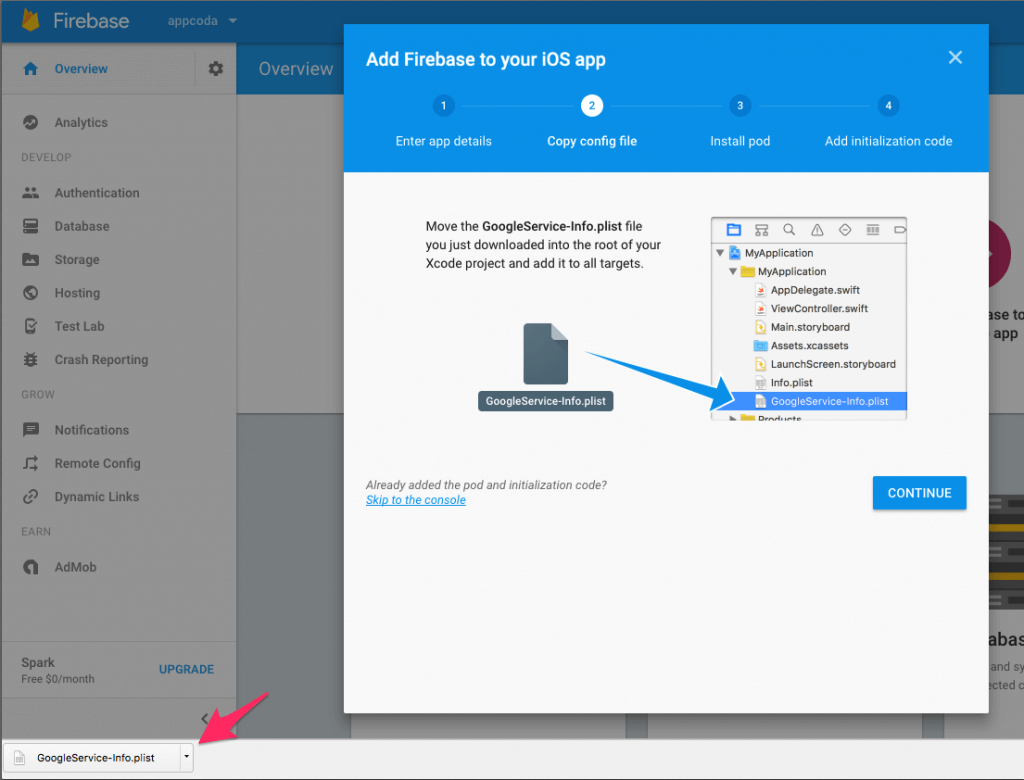Navigate to Database section
1024x780 pixels.
point(82,226)
